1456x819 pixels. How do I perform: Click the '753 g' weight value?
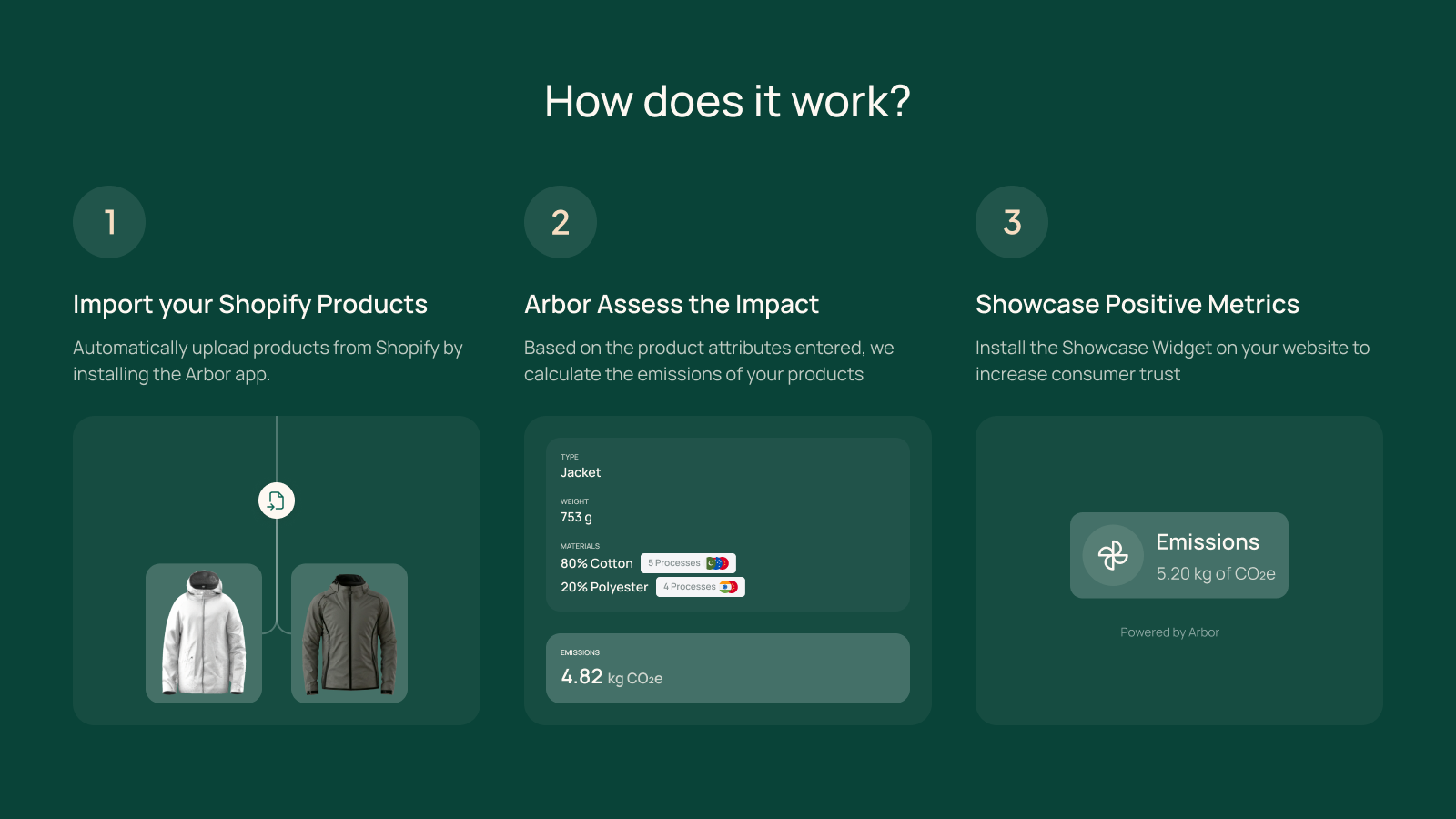(x=576, y=517)
